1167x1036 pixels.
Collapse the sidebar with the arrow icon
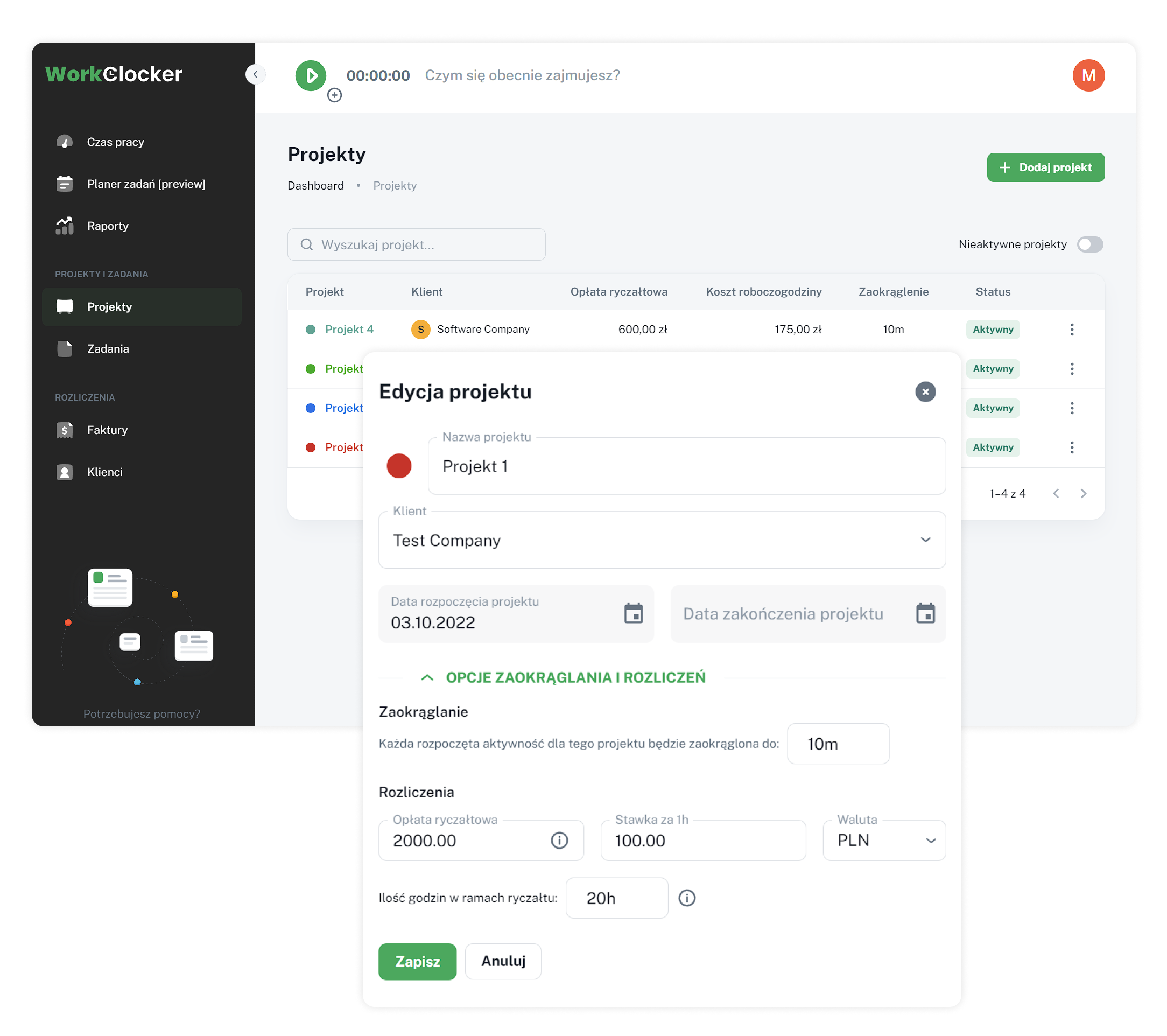click(x=255, y=74)
